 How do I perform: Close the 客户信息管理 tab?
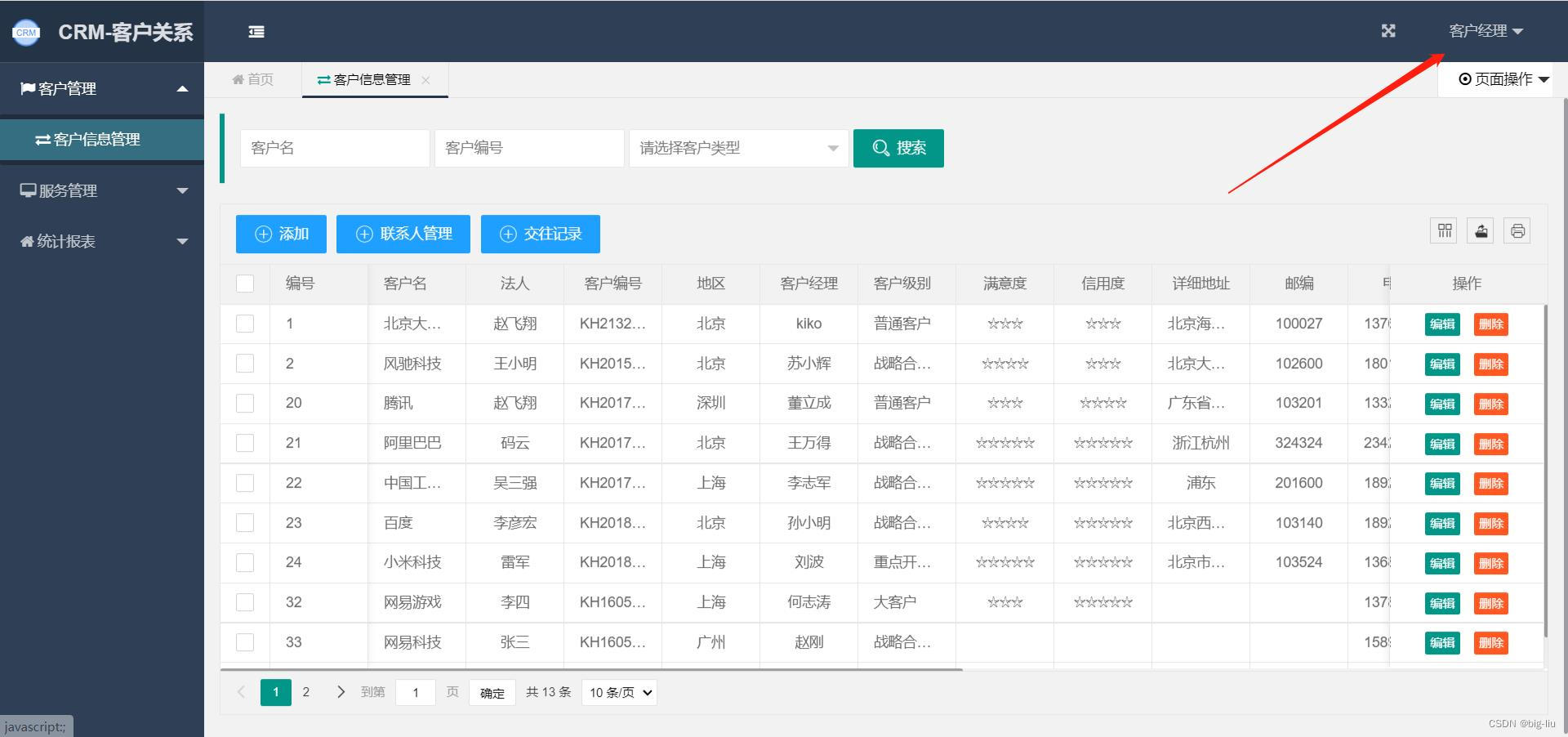tap(425, 80)
